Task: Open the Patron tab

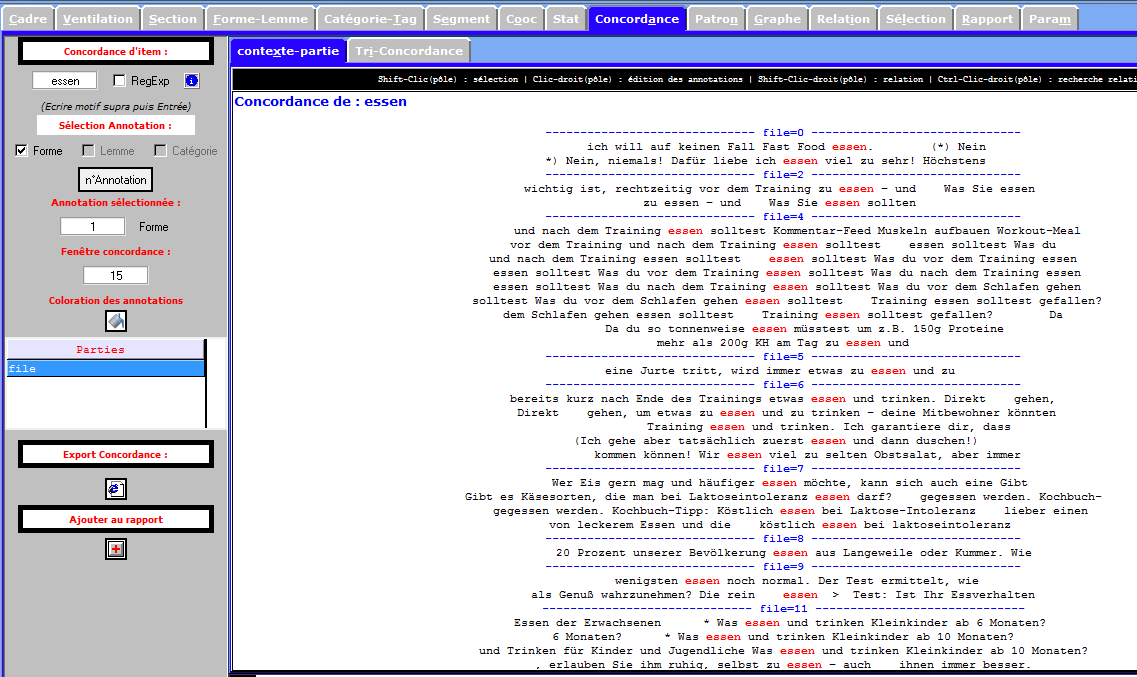Action: (716, 19)
